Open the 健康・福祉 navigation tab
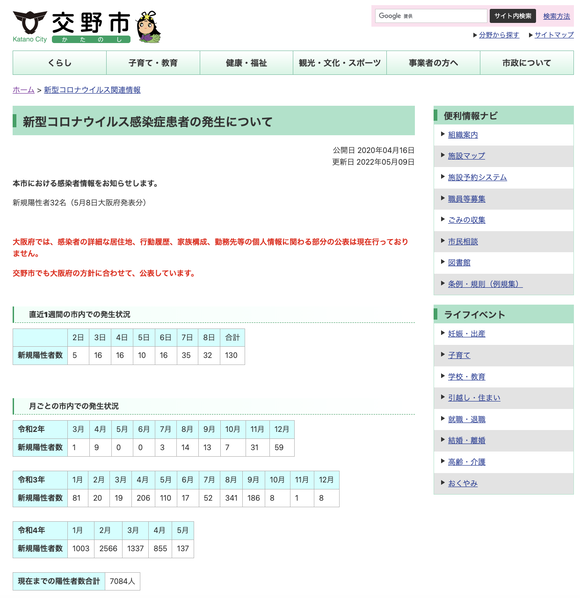The width and height of the screenshot is (580, 598). (246, 63)
